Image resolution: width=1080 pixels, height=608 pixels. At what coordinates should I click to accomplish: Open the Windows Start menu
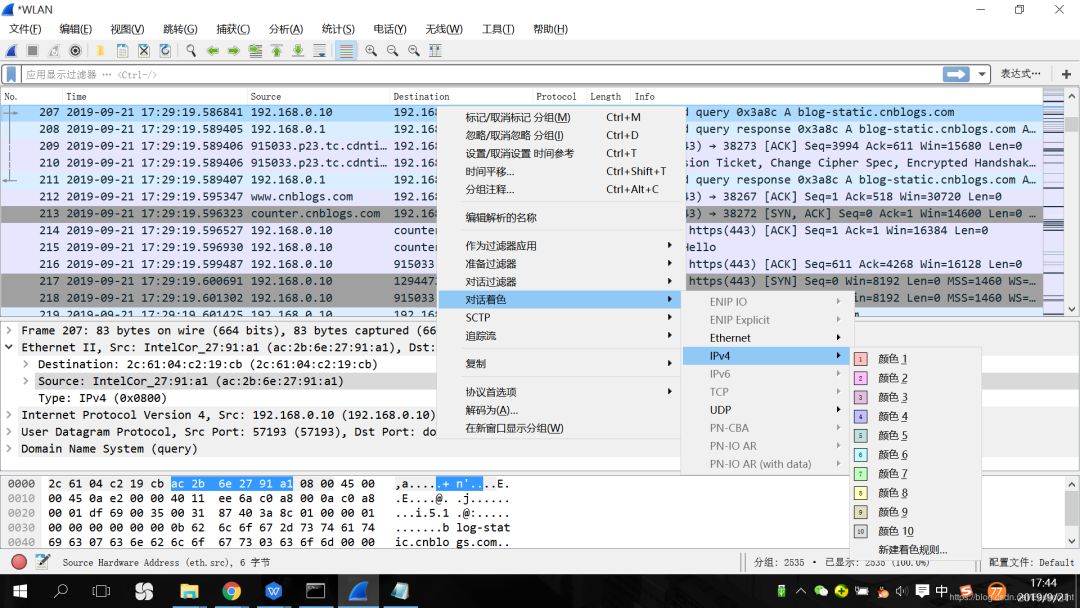coord(20,591)
